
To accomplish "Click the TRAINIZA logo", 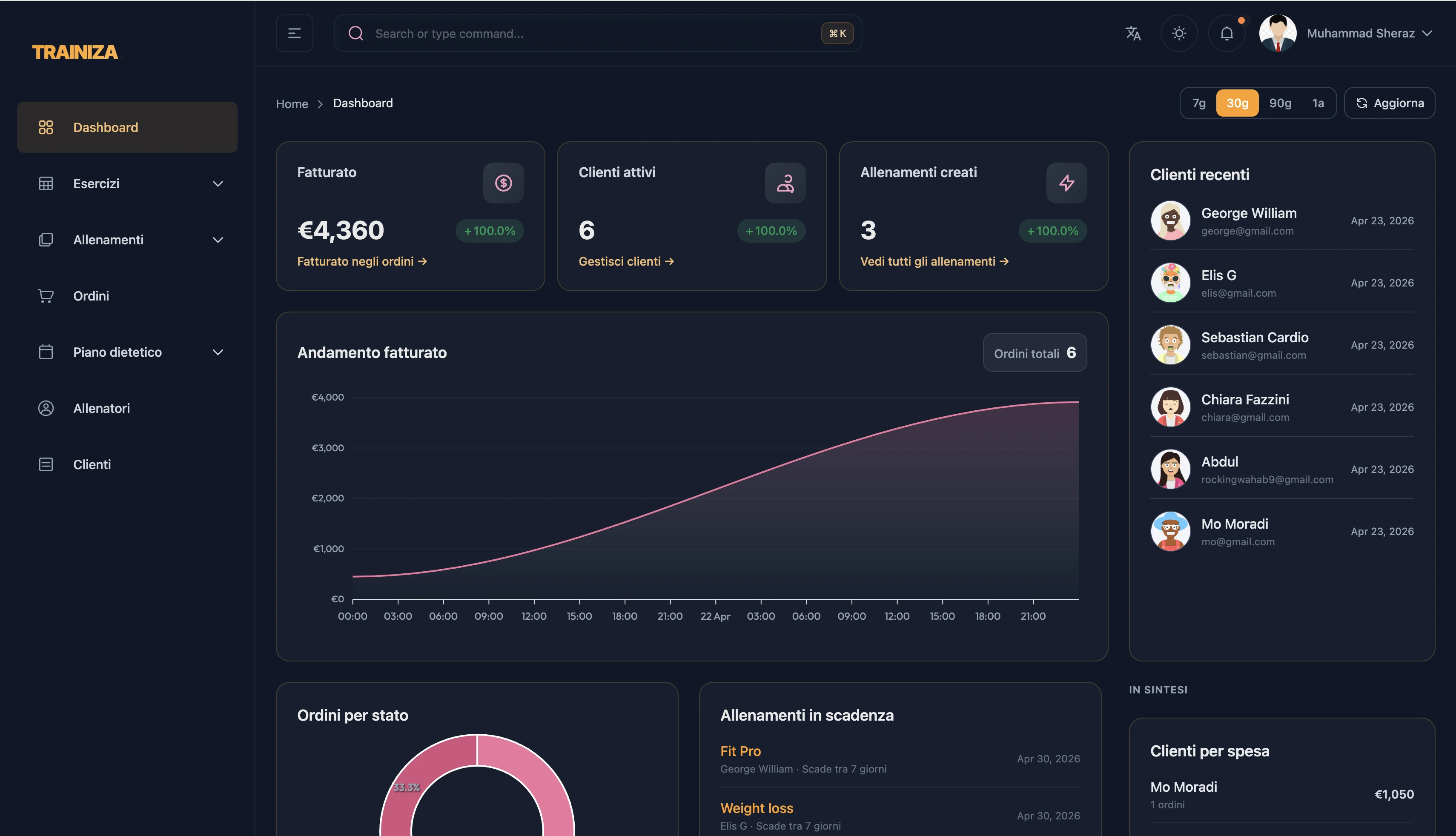I will (x=75, y=52).
